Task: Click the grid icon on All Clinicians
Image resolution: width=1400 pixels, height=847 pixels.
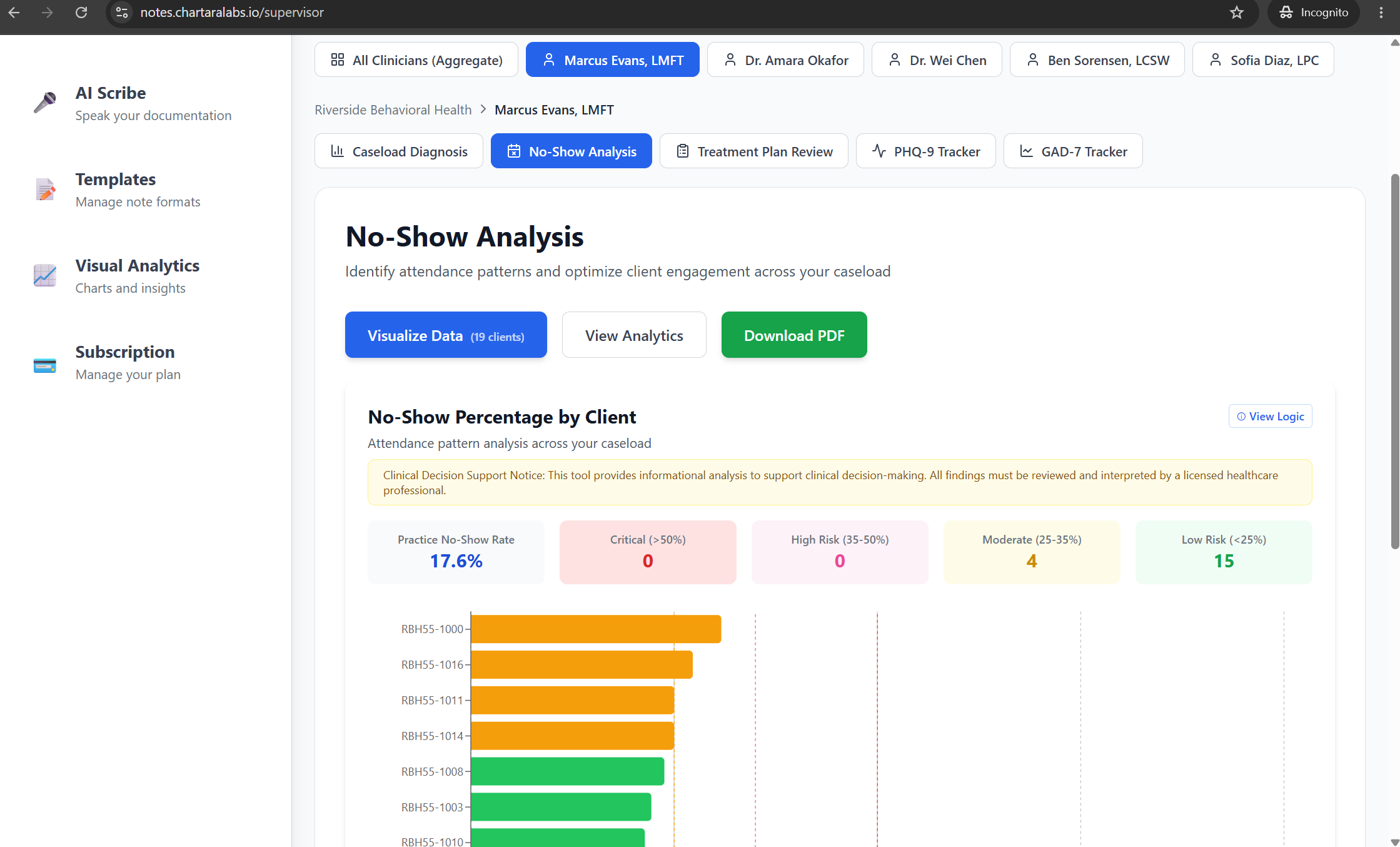Action: coord(338,59)
